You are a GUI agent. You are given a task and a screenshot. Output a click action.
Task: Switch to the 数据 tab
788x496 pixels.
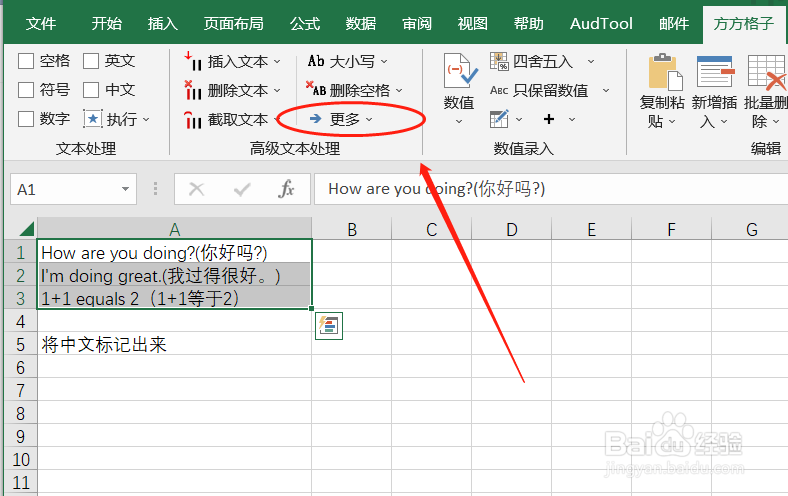361,24
